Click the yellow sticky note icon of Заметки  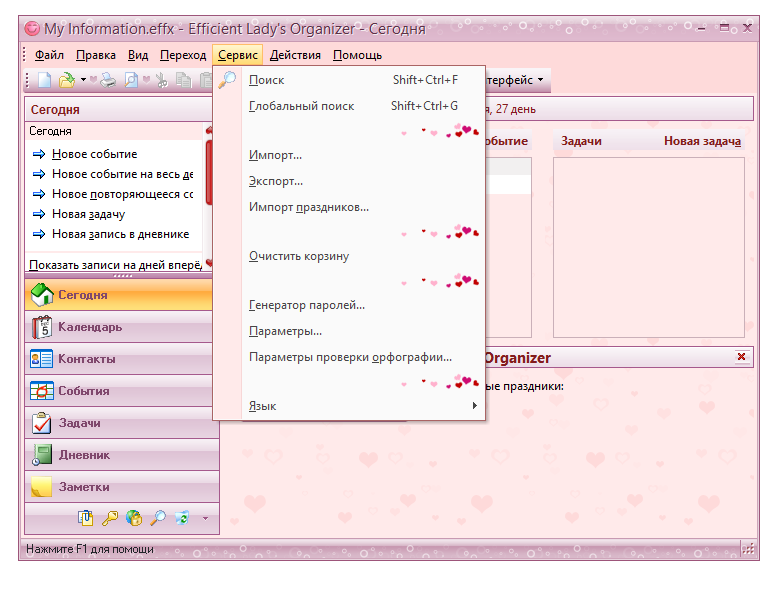pyautogui.click(x=41, y=487)
